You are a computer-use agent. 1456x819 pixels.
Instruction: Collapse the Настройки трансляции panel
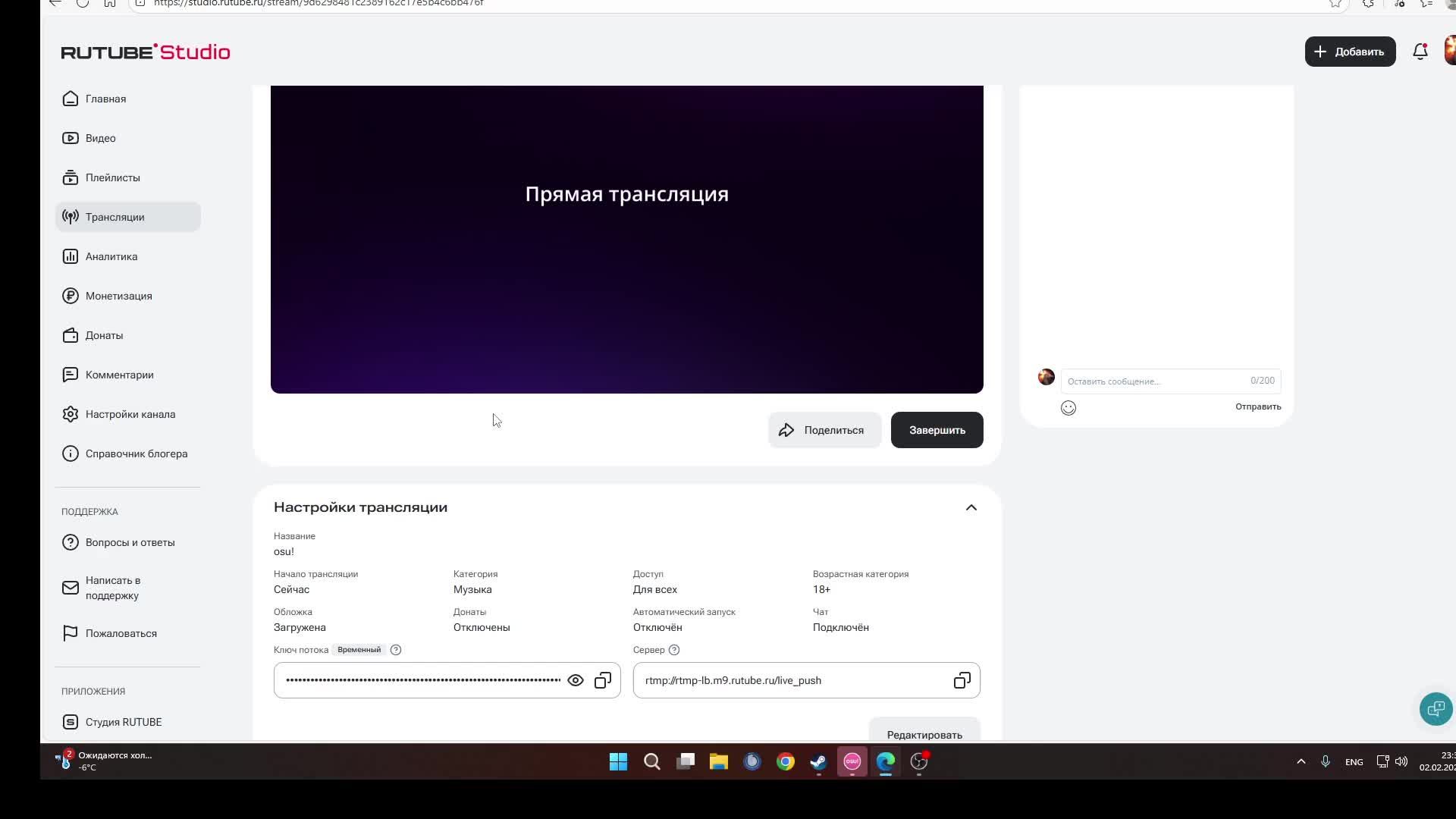(971, 507)
